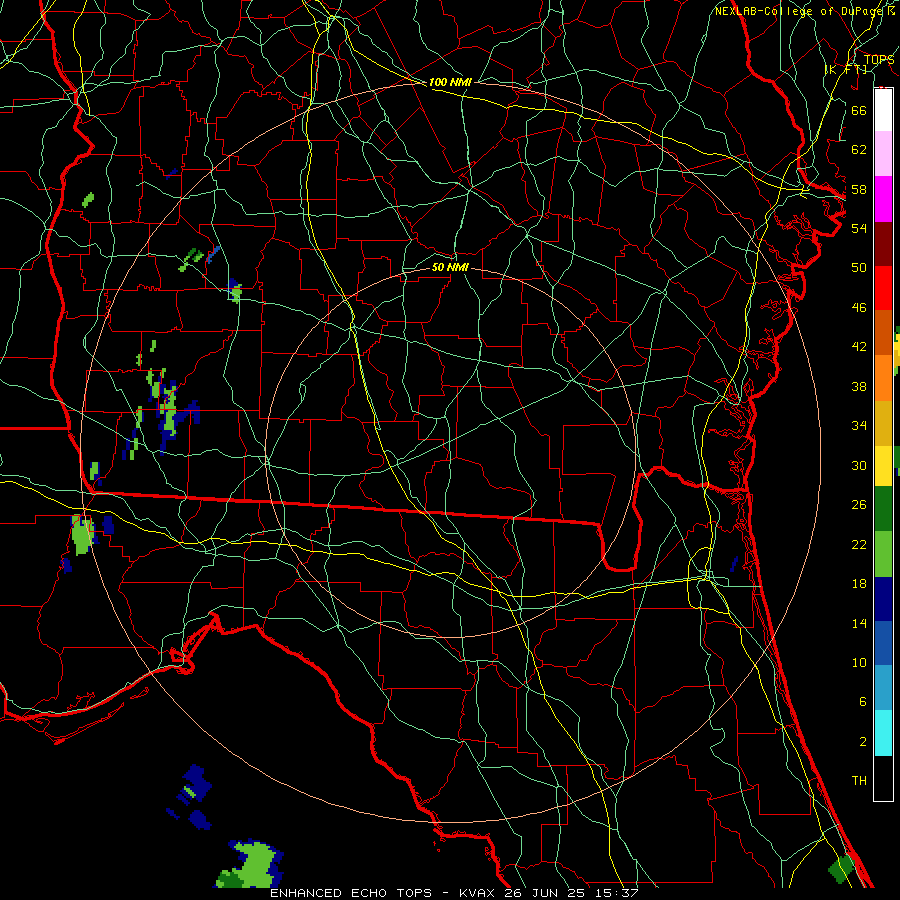This screenshot has height=900, width=900.
Task: Click the "6" legend value
Action: (862, 701)
